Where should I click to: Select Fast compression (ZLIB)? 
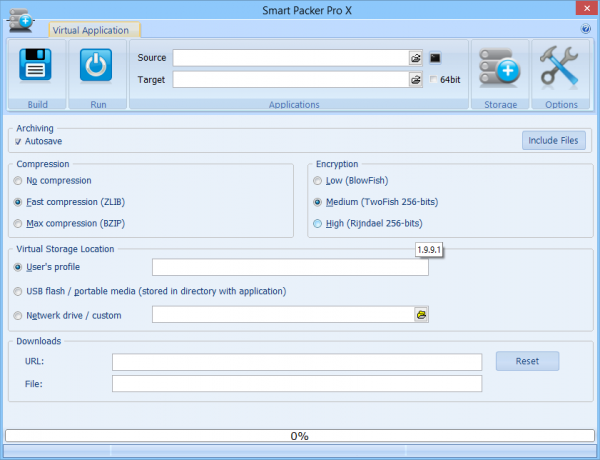point(18,202)
